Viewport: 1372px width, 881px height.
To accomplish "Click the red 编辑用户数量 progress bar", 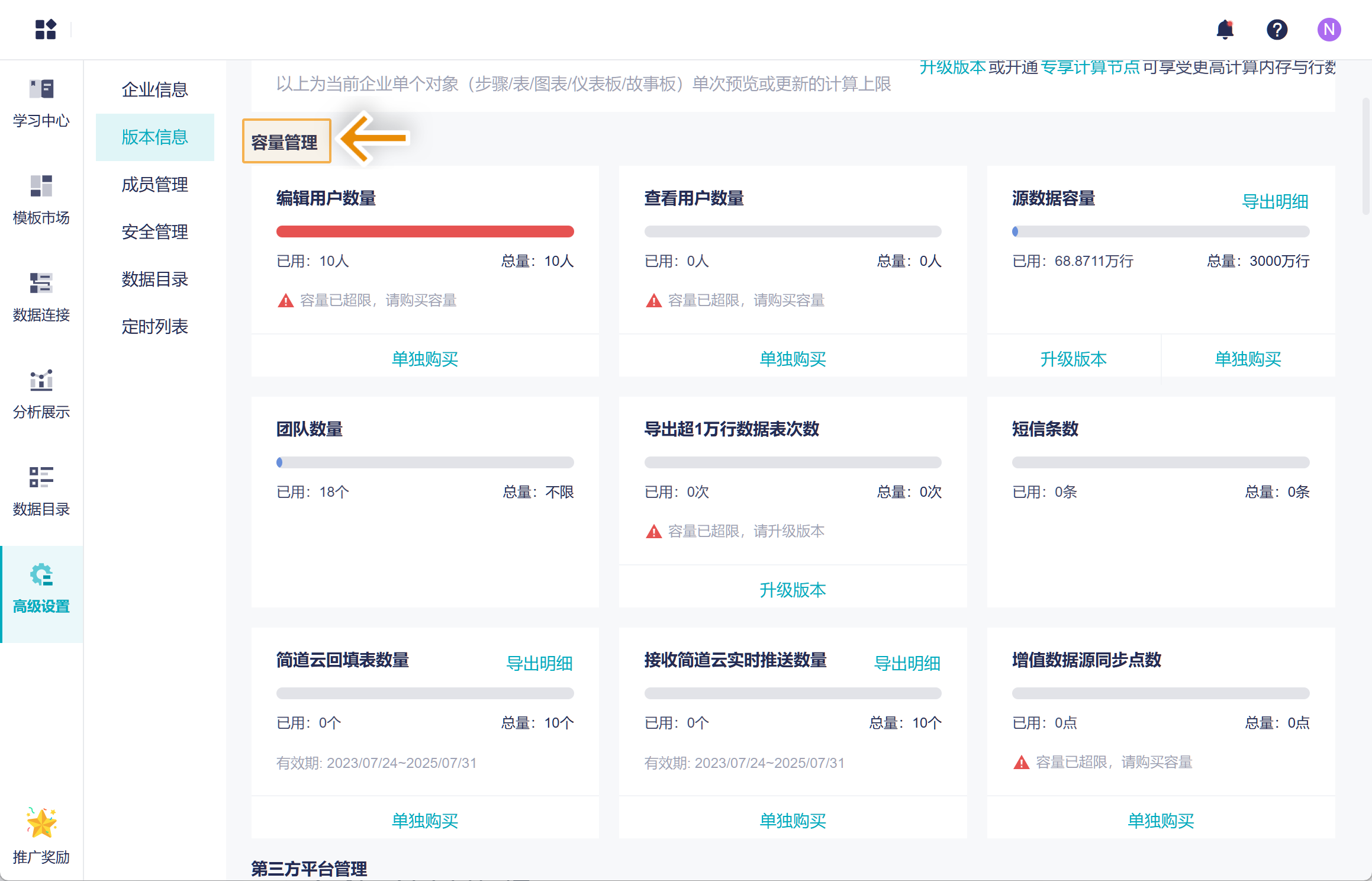I will click(x=425, y=231).
